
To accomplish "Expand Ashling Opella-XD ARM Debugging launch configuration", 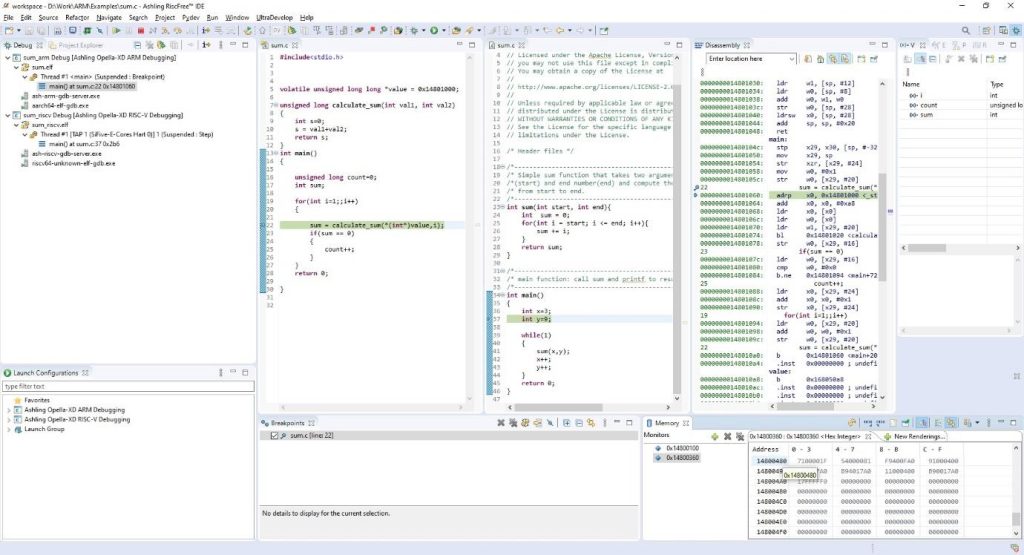I will [x=8, y=410].
